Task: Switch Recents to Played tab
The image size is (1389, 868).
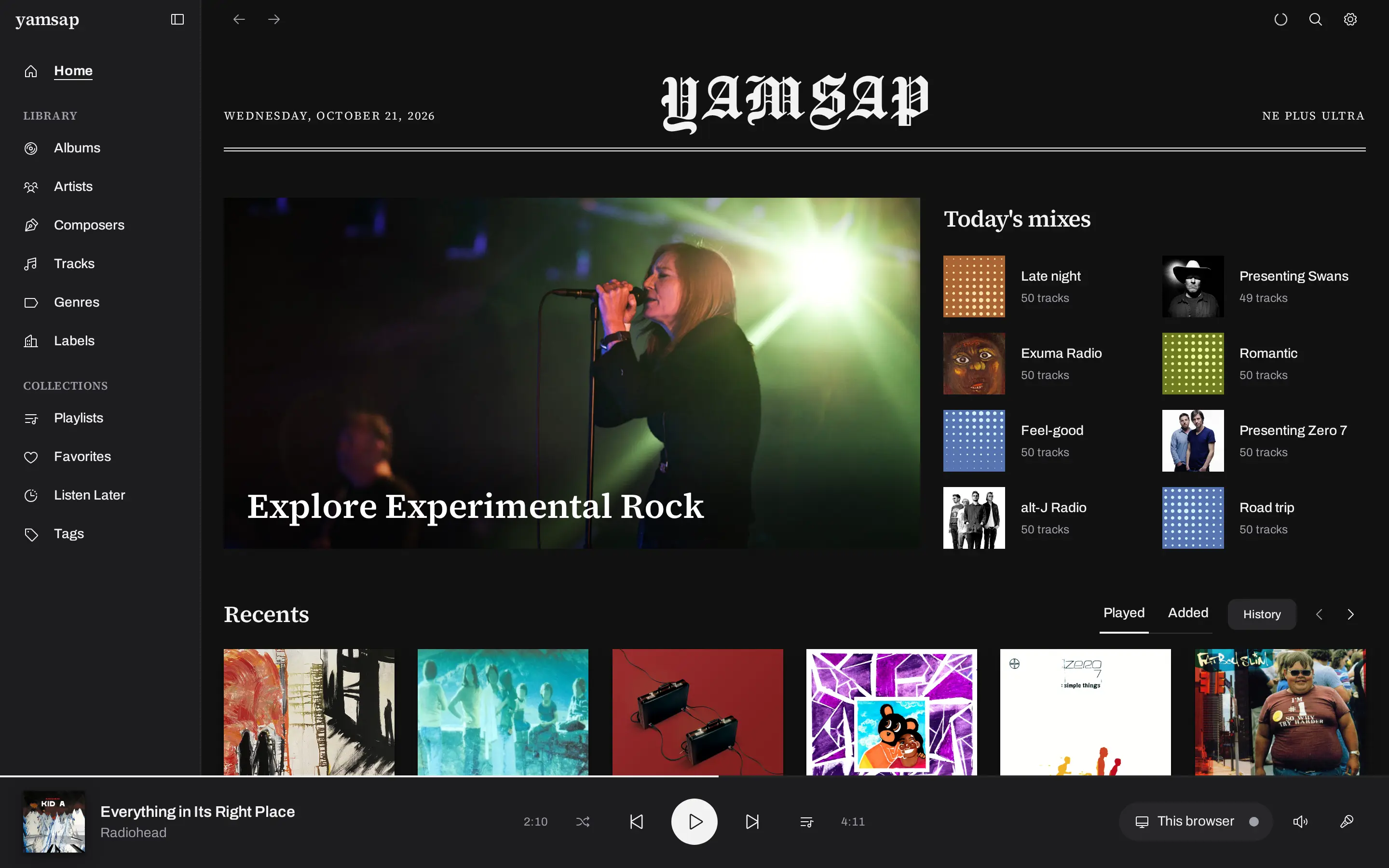Action: 1124,613
